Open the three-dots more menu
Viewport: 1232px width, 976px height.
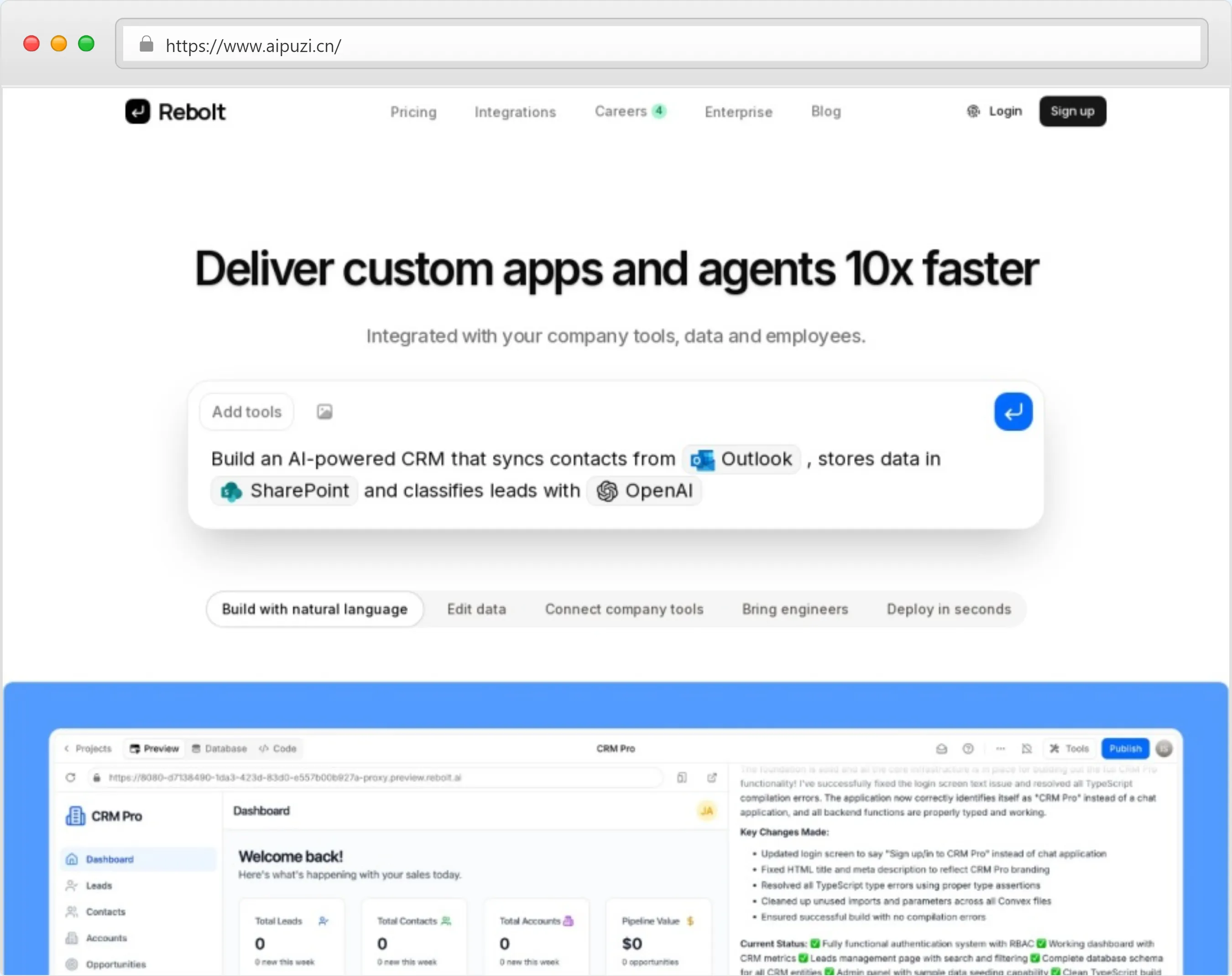pyautogui.click(x=1001, y=749)
